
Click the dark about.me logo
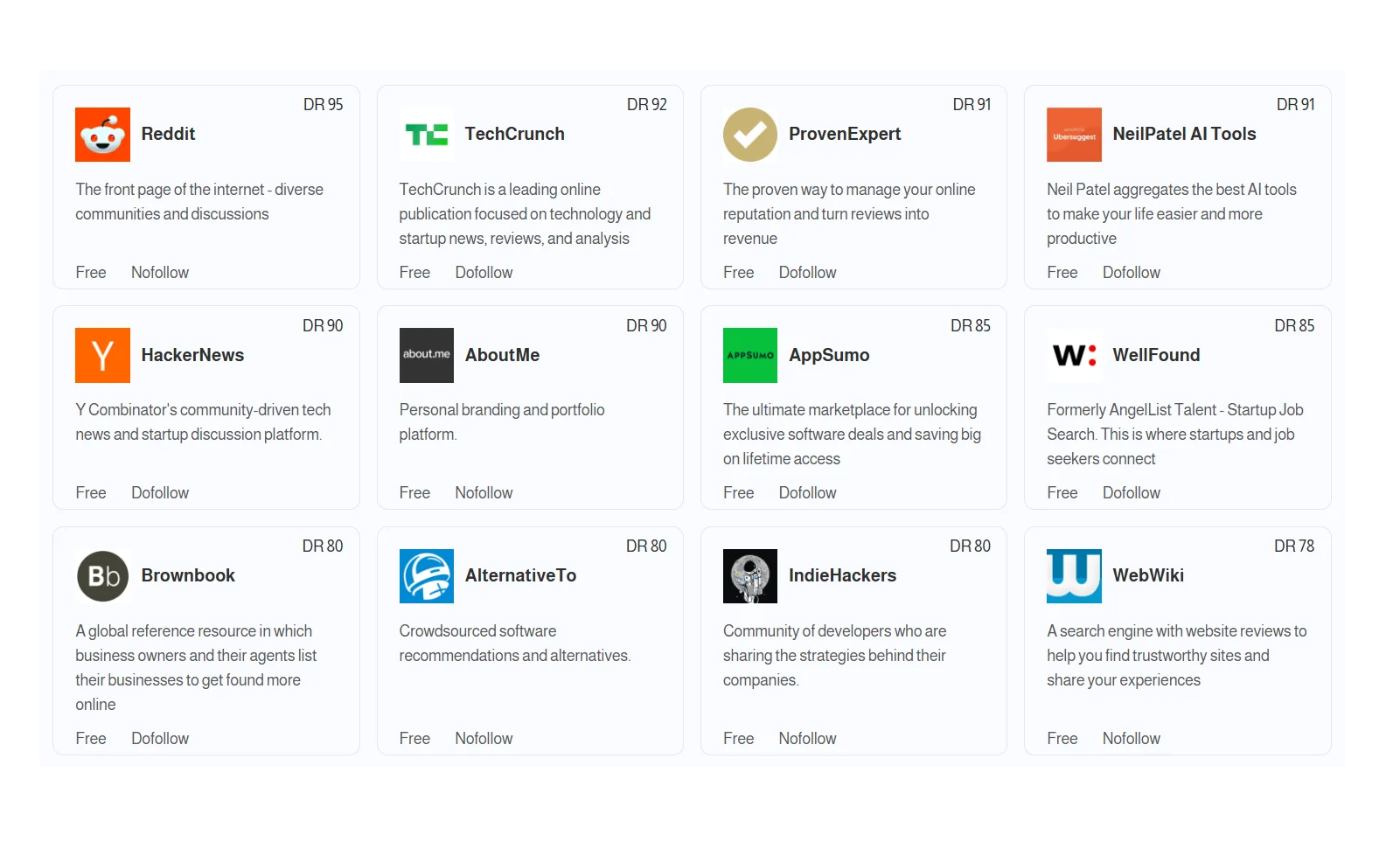click(x=427, y=355)
